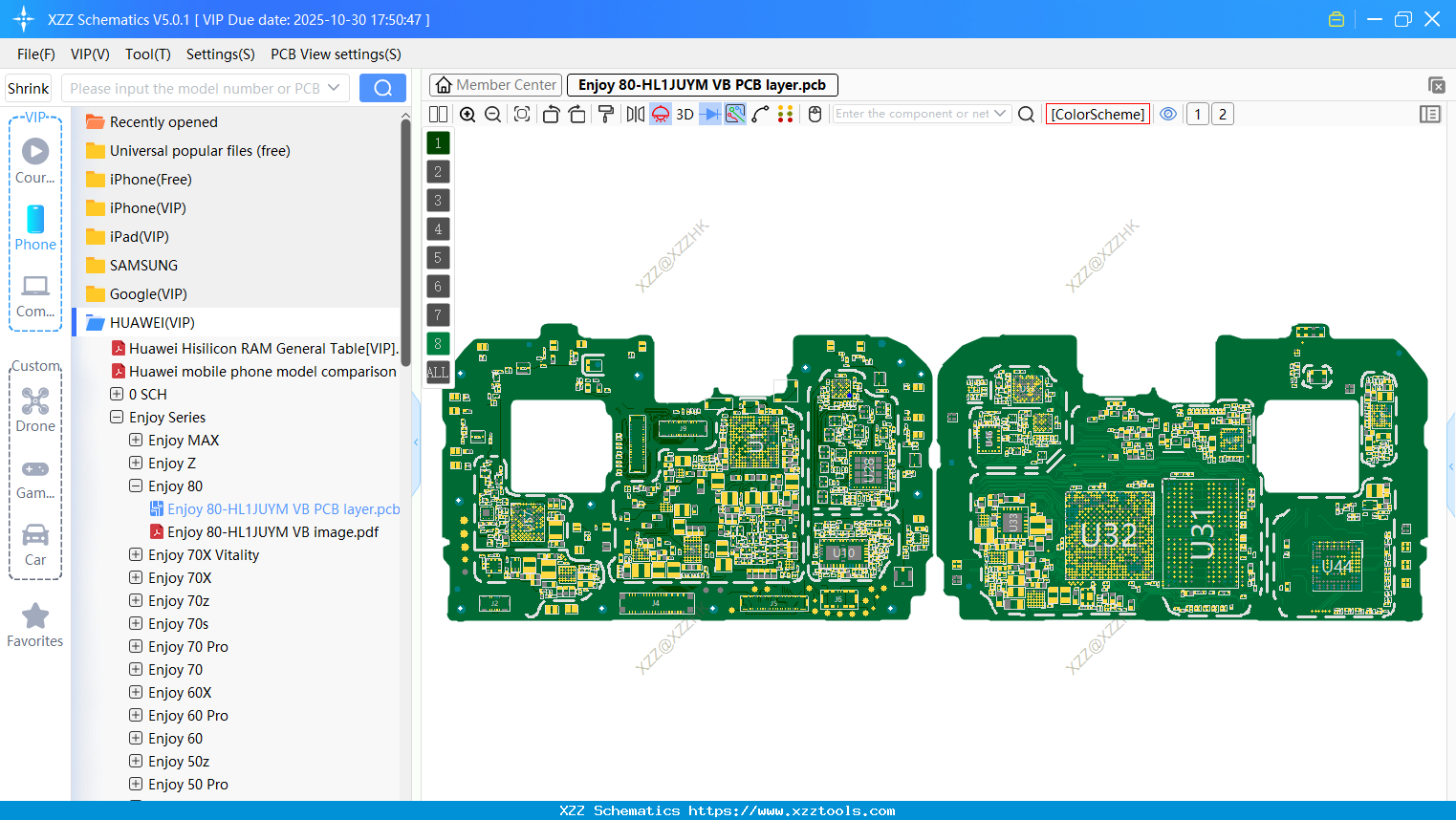
Task: Fit the PCB to the screen
Action: coord(522,114)
